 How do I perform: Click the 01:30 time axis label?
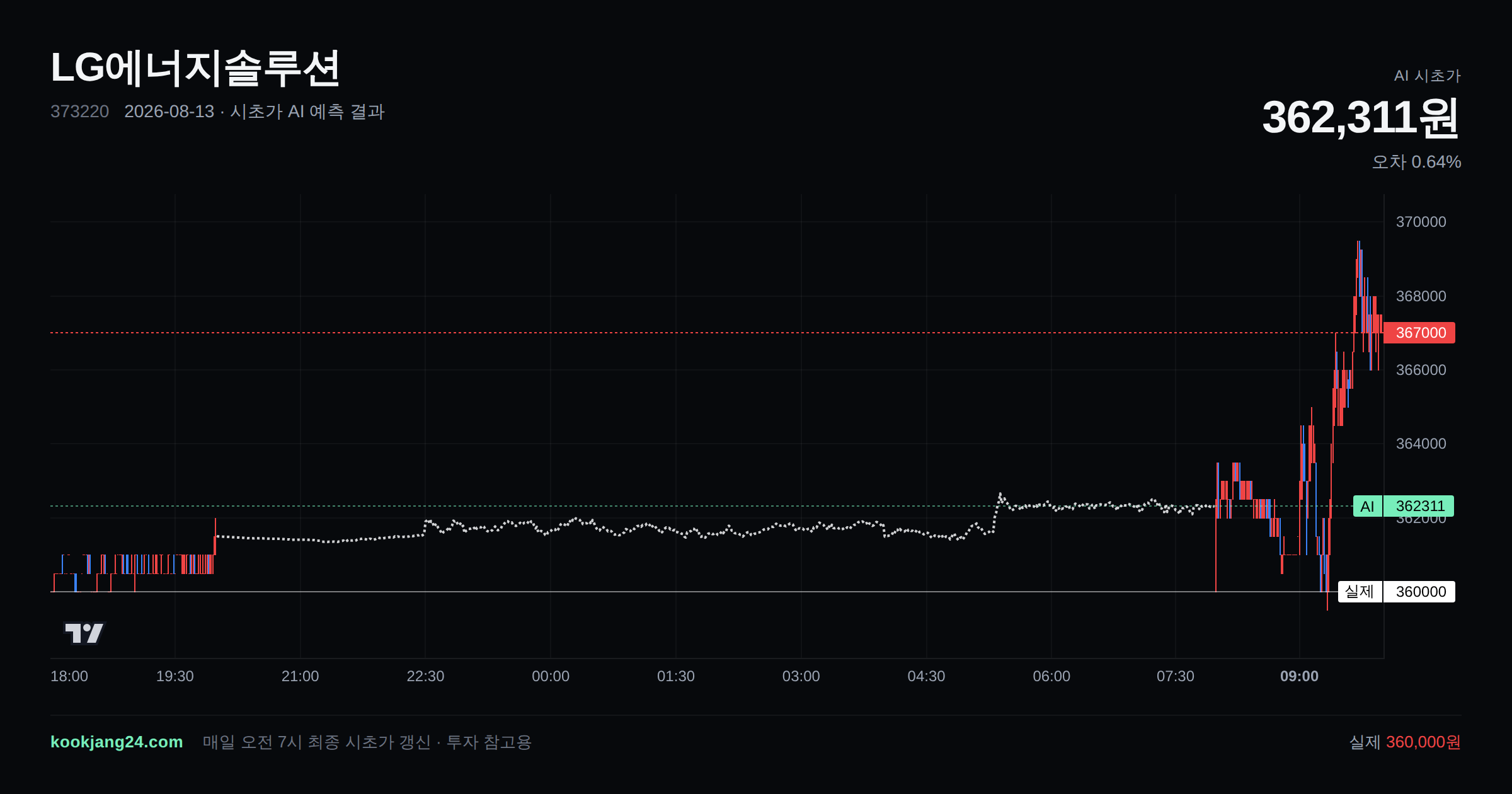(x=676, y=676)
